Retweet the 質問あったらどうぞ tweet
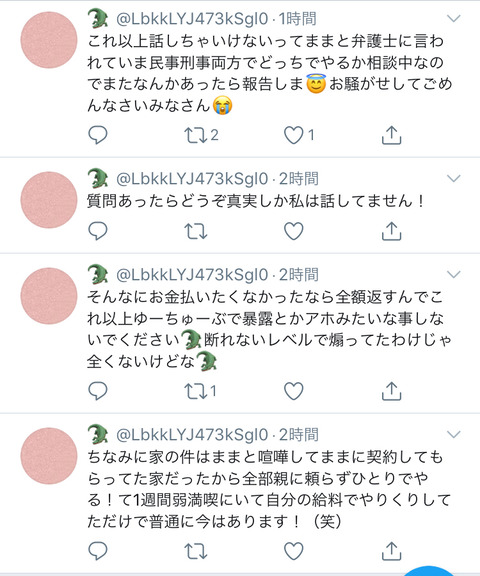Image resolution: width=480 pixels, height=576 pixels. coord(195,231)
